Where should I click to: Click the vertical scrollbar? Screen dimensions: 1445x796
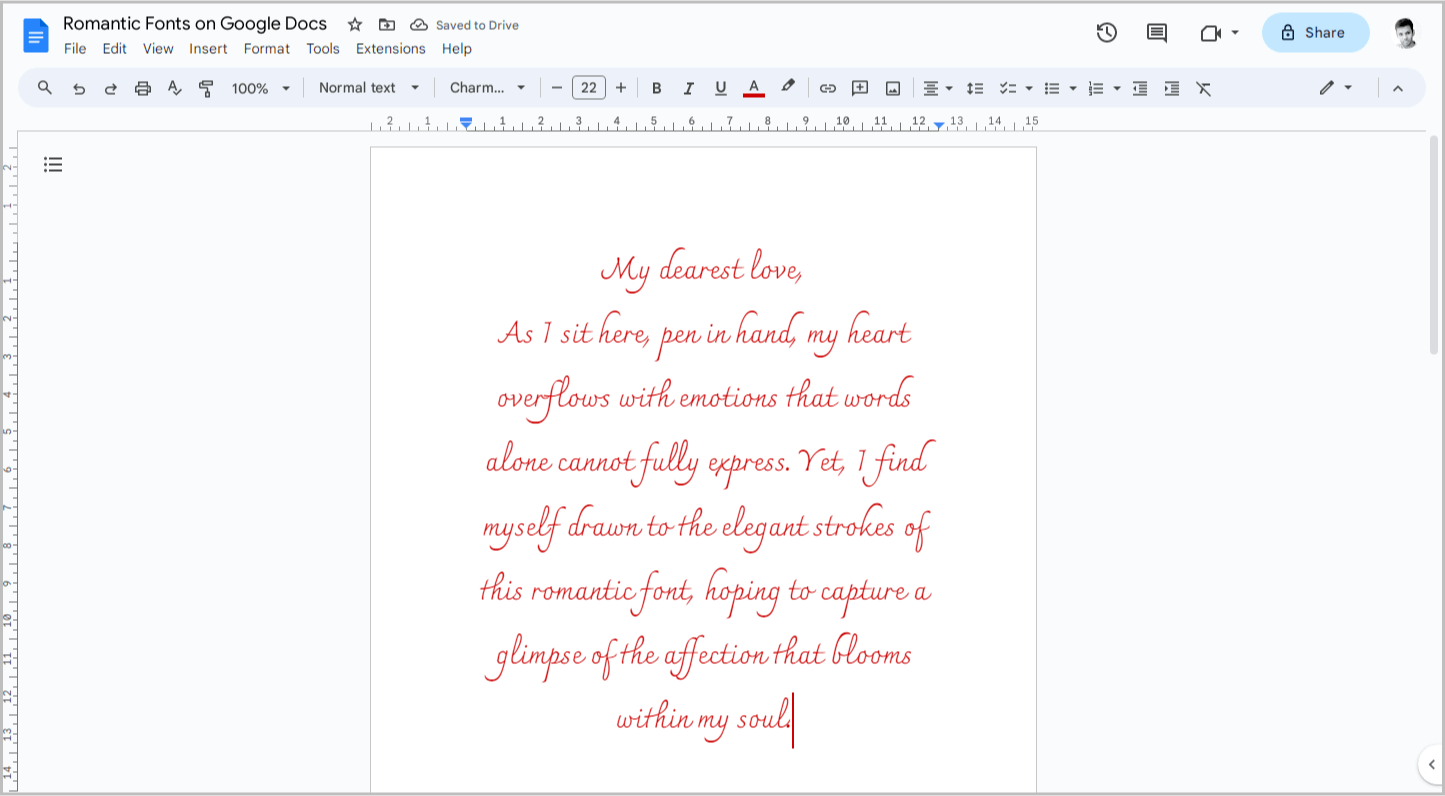[x=1434, y=245]
